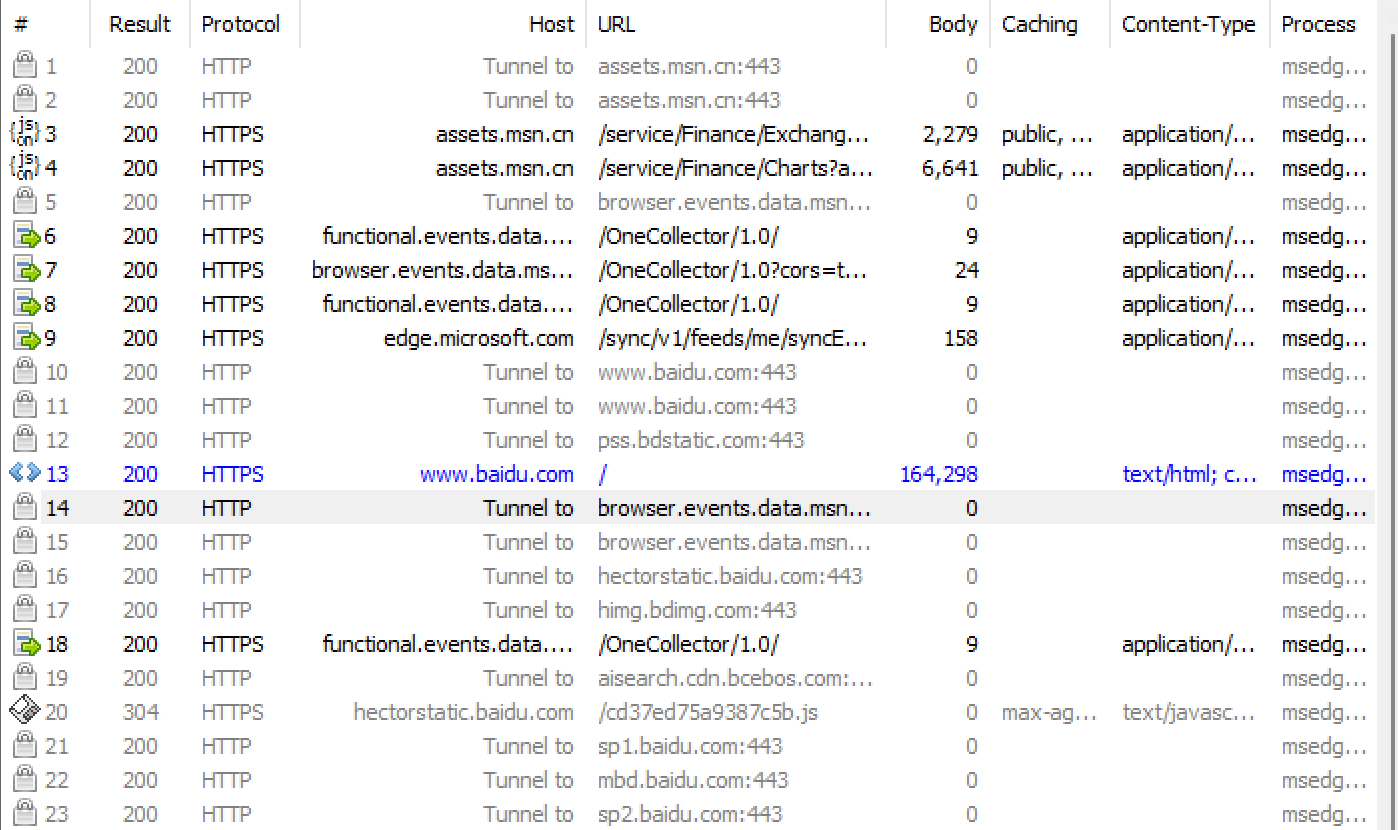
Task: Sort by the URL column header
Action: (736, 24)
